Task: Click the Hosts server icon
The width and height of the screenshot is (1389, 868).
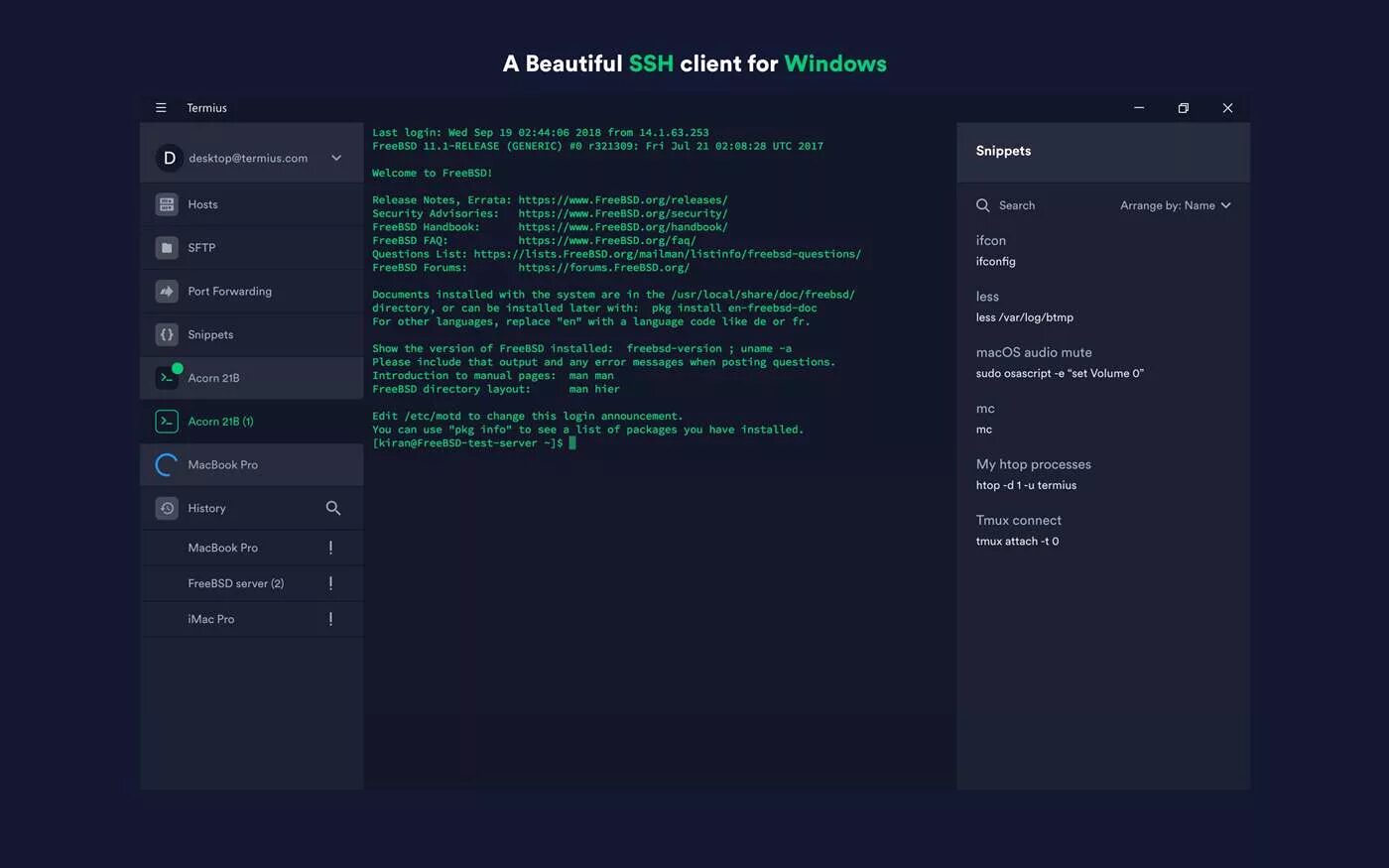Action: 167,204
